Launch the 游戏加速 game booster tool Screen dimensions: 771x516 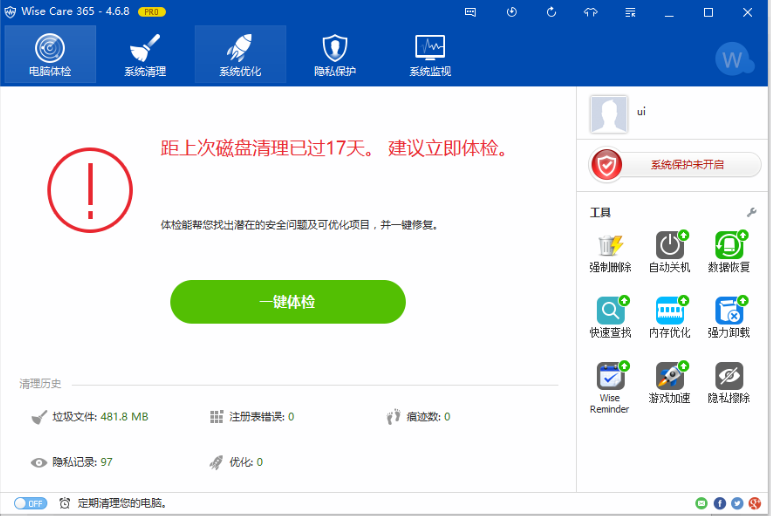coord(670,383)
